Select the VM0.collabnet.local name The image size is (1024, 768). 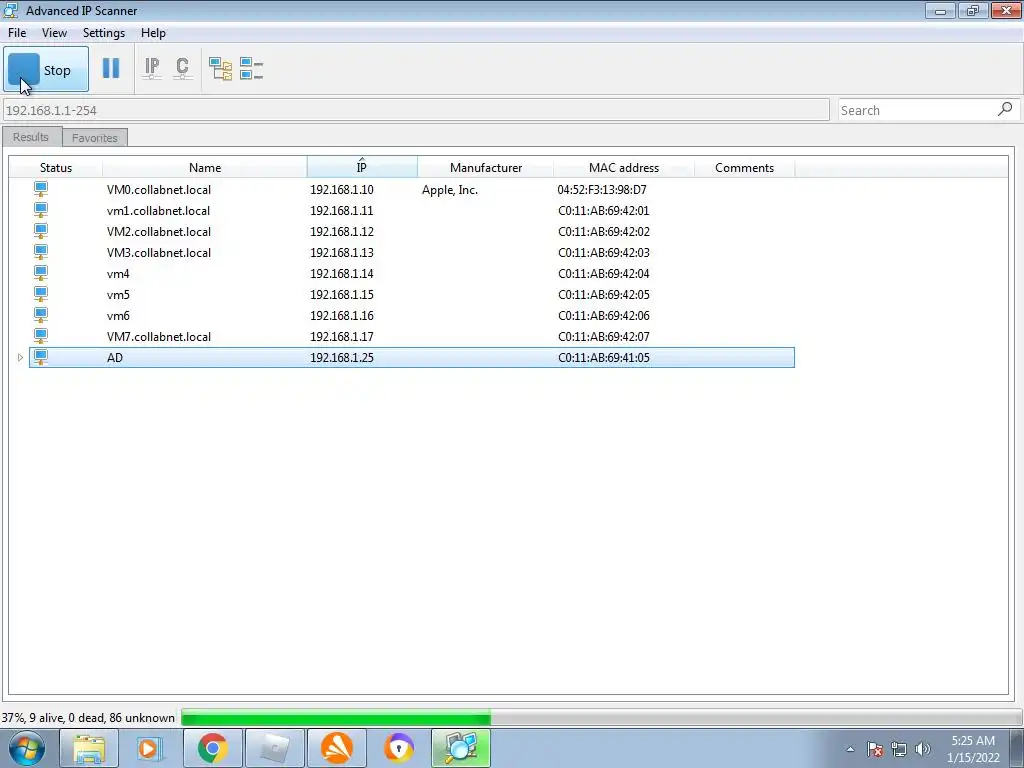[x=159, y=189]
